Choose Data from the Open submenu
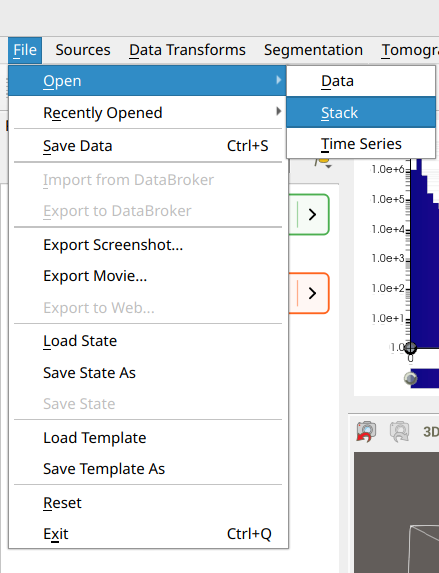Screen dimensions: 439x573 (x=361, y=81)
